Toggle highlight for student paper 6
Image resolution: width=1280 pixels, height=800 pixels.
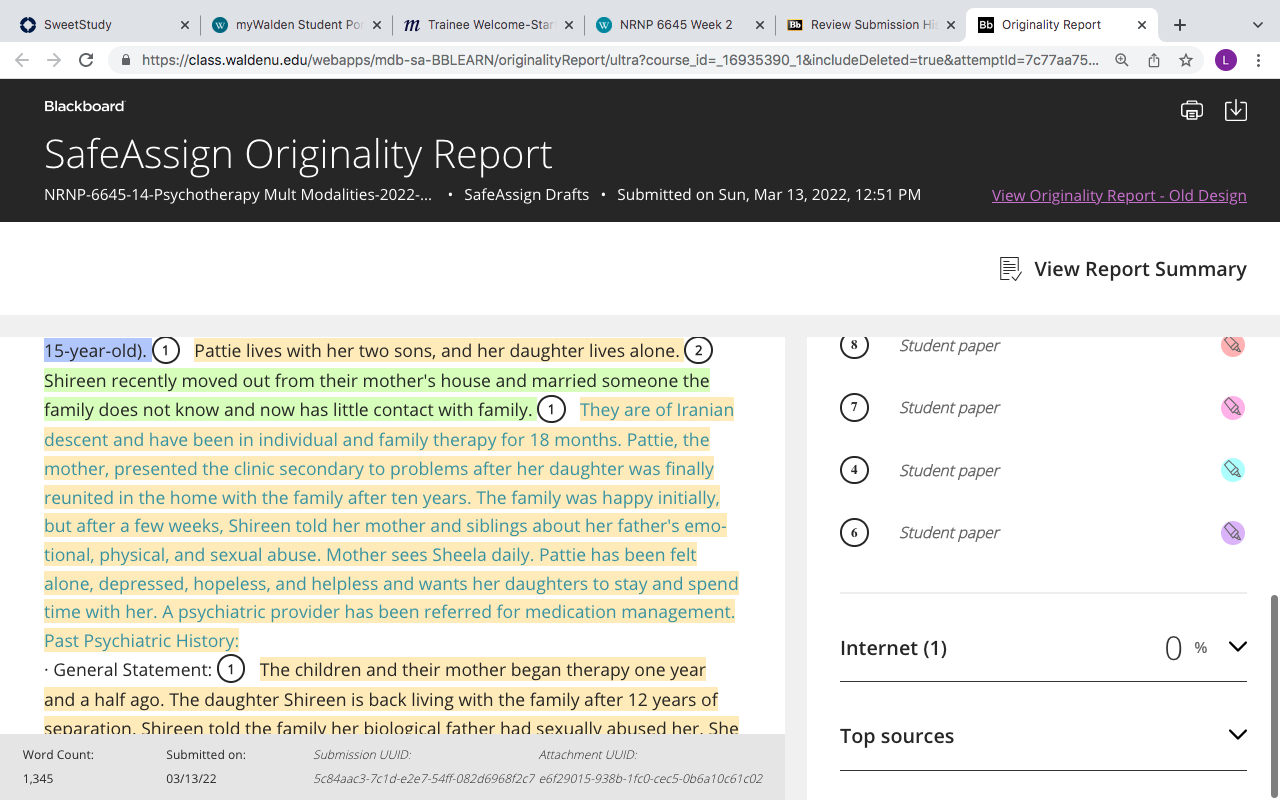tap(1233, 533)
